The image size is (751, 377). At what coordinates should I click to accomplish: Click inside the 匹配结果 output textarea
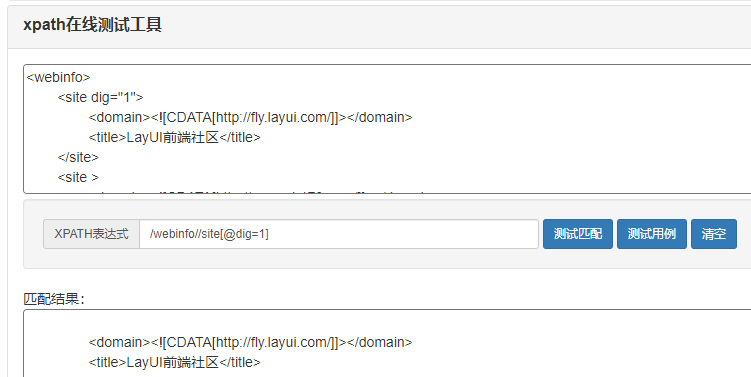(x=387, y=343)
